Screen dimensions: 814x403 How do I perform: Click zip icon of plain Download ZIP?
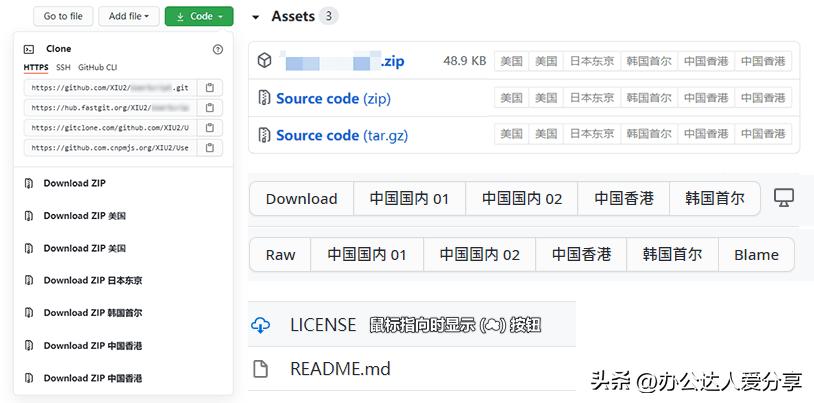pyautogui.click(x=29, y=183)
